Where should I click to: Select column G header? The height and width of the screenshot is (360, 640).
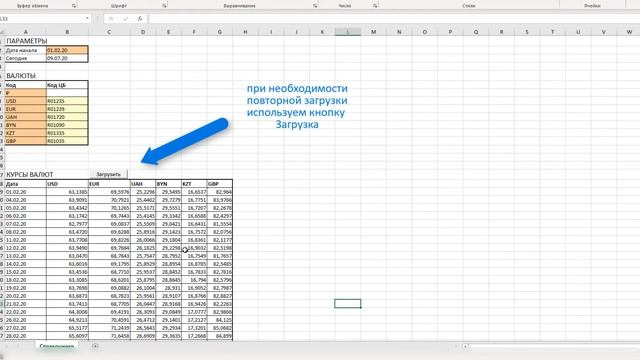(220, 32)
